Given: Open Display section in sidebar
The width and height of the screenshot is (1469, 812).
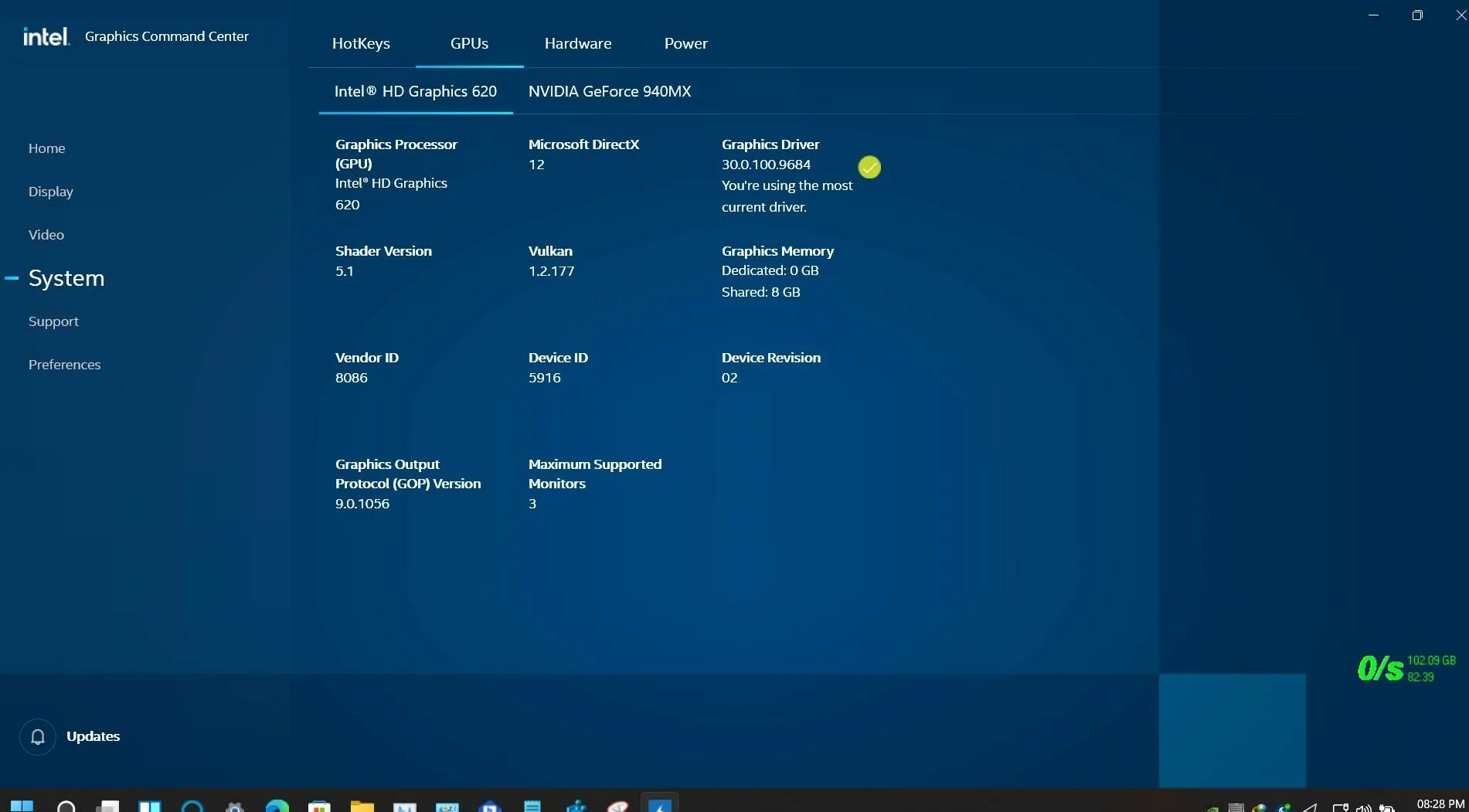Looking at the screenshot, I should tap(51, 192).
